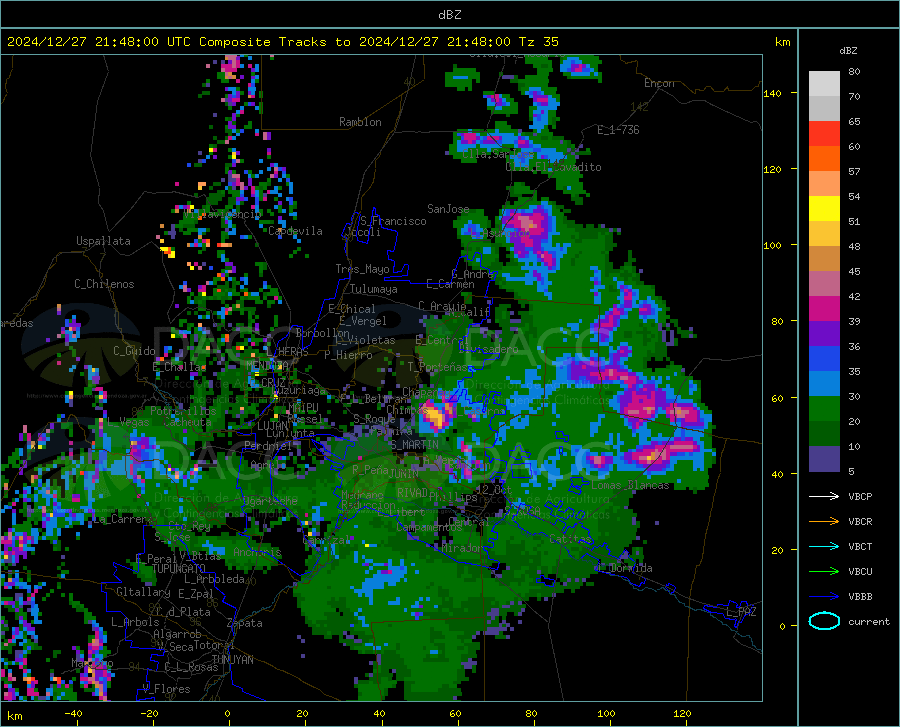The width and height of the screenshot is (900, 727).
Task: Click the 'Zapata' map label
Action: coord(245,623)
